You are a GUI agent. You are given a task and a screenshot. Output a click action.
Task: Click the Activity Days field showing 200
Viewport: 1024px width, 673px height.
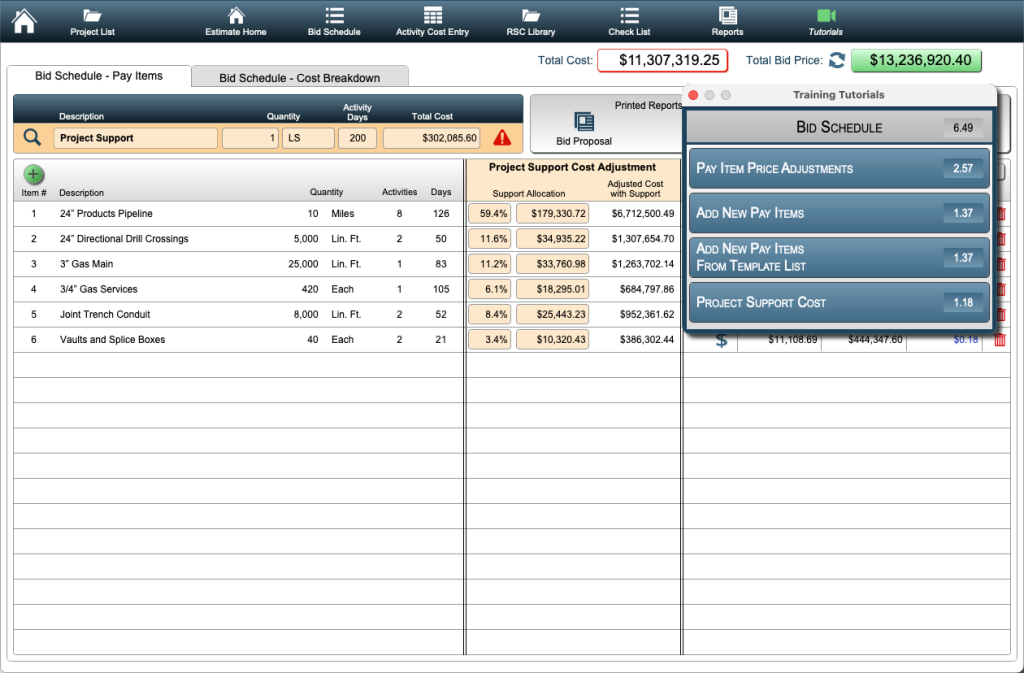[x=357, y=138]
